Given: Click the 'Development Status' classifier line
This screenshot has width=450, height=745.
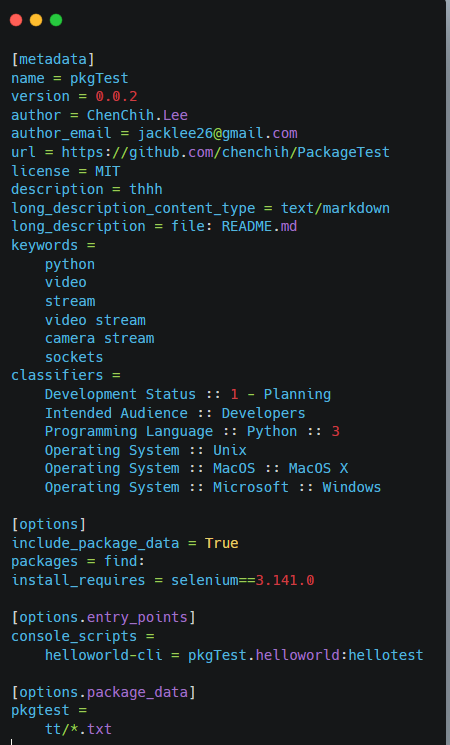Looking at the screenshot, I should coord(188,394).
